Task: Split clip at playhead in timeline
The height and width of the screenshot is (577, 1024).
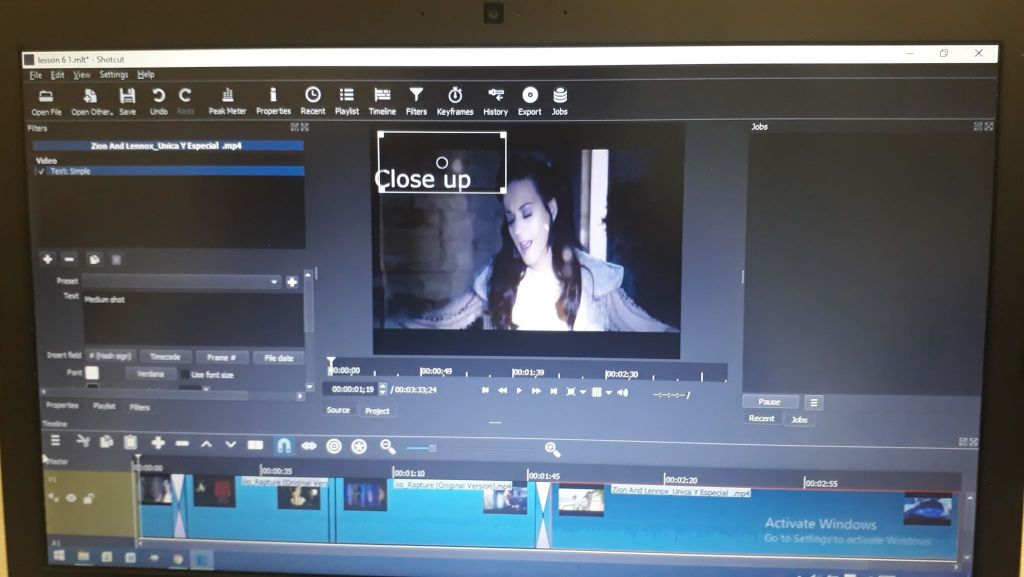Action: (x=255, y=445)
